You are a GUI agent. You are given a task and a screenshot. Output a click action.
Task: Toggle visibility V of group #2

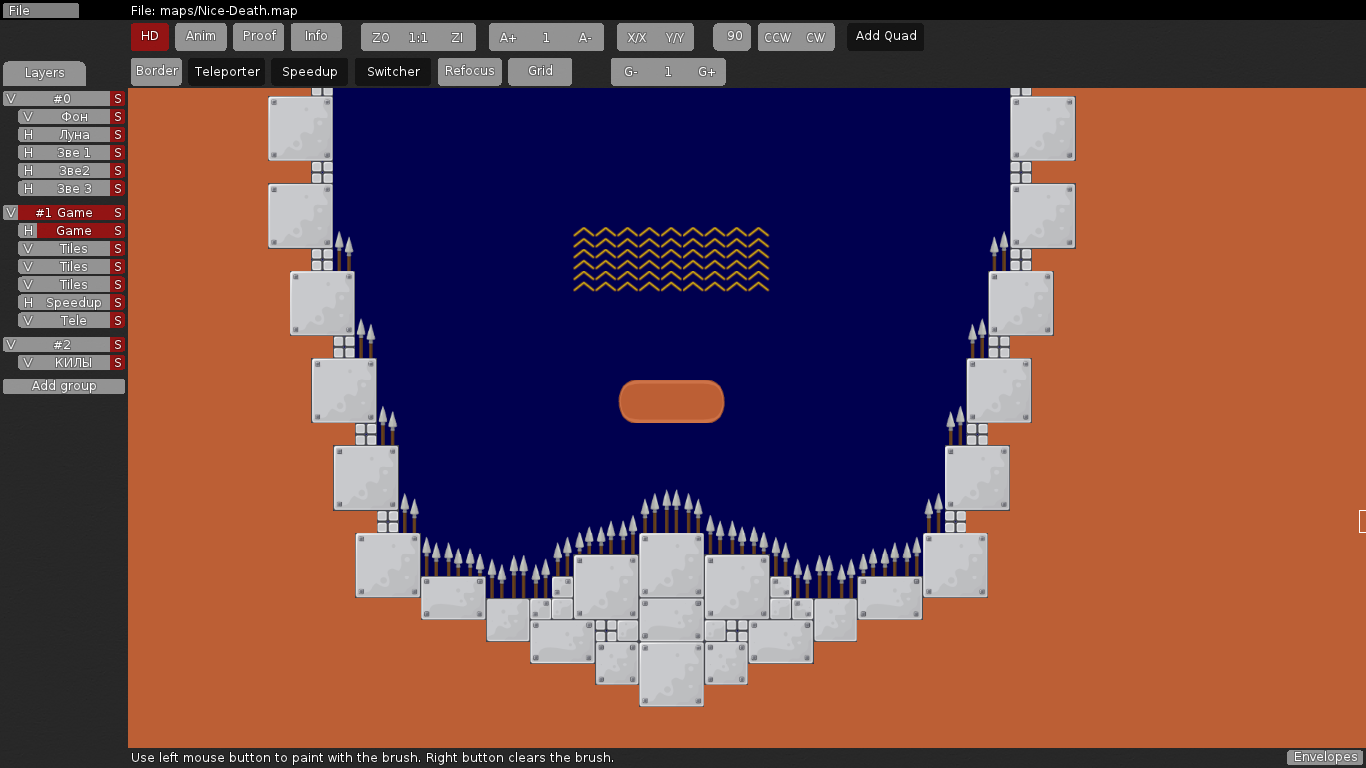10,345
